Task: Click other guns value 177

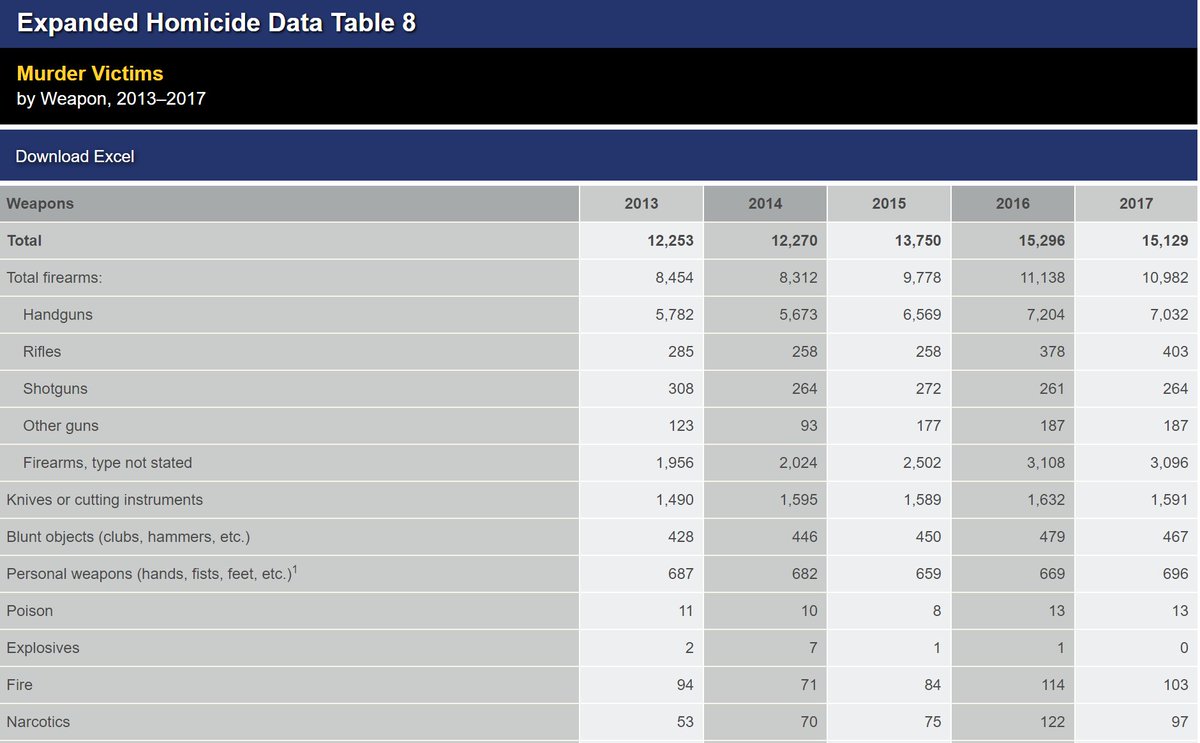Action: pos(929,425)
